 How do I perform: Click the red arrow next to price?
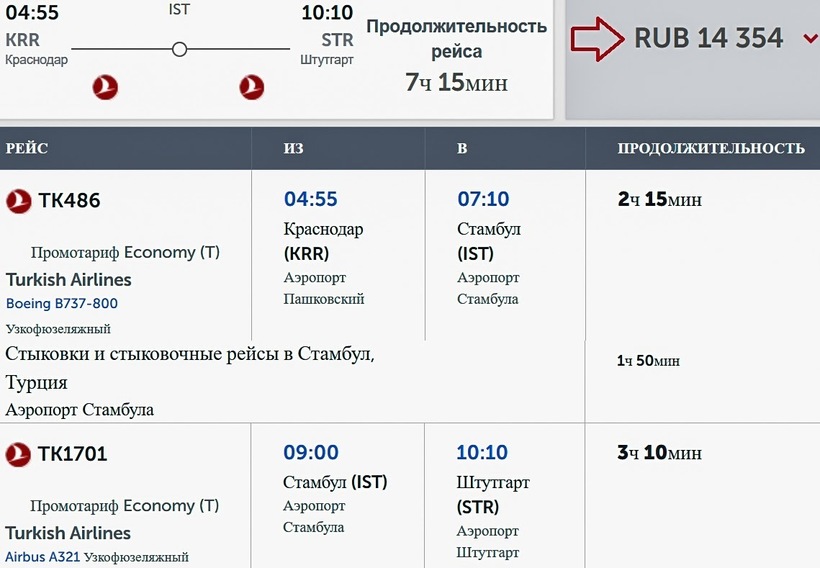597,39
